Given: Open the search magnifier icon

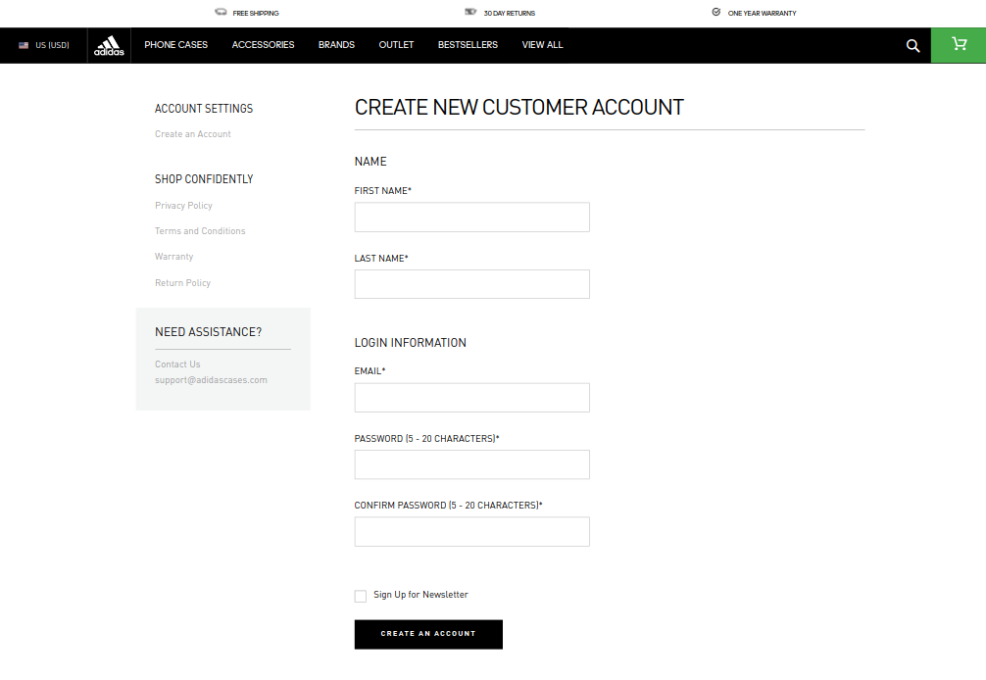Looking at the screenshot, I should pos(912,45).
